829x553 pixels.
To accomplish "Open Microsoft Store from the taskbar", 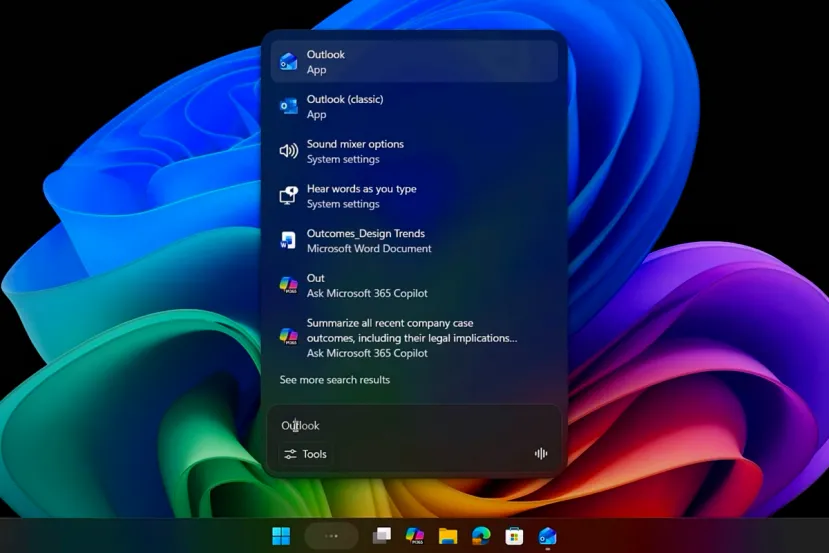I will point(514,536).
